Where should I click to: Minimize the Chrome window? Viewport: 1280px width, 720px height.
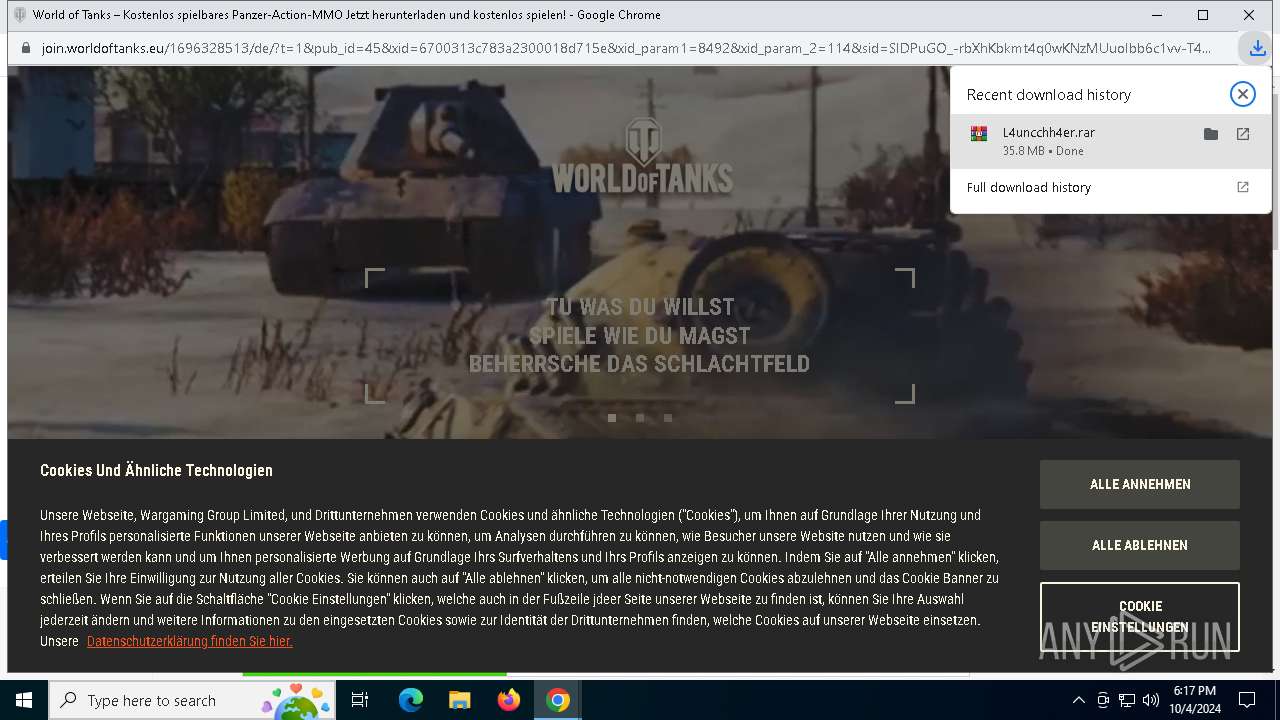1157,15
